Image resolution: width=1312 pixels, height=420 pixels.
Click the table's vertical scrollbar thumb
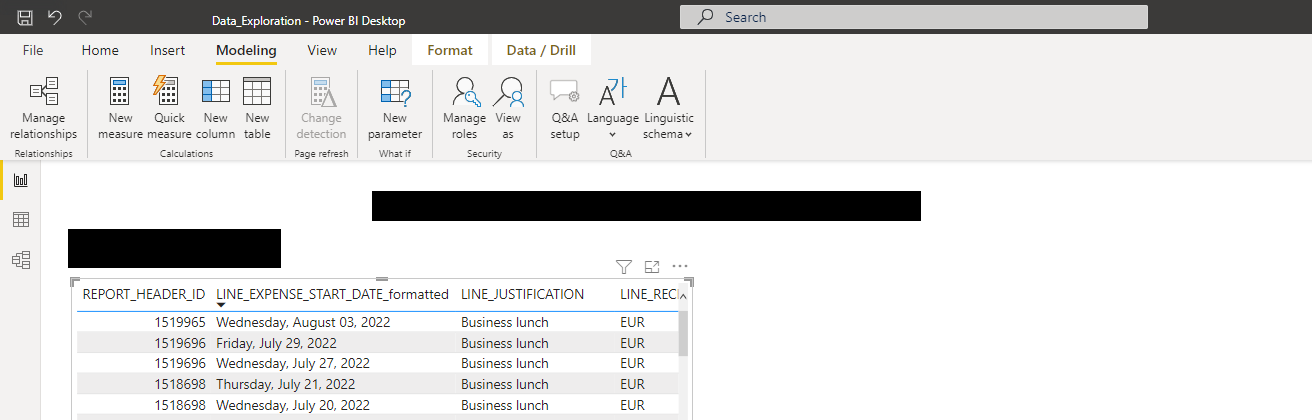[x=684, y=333]
